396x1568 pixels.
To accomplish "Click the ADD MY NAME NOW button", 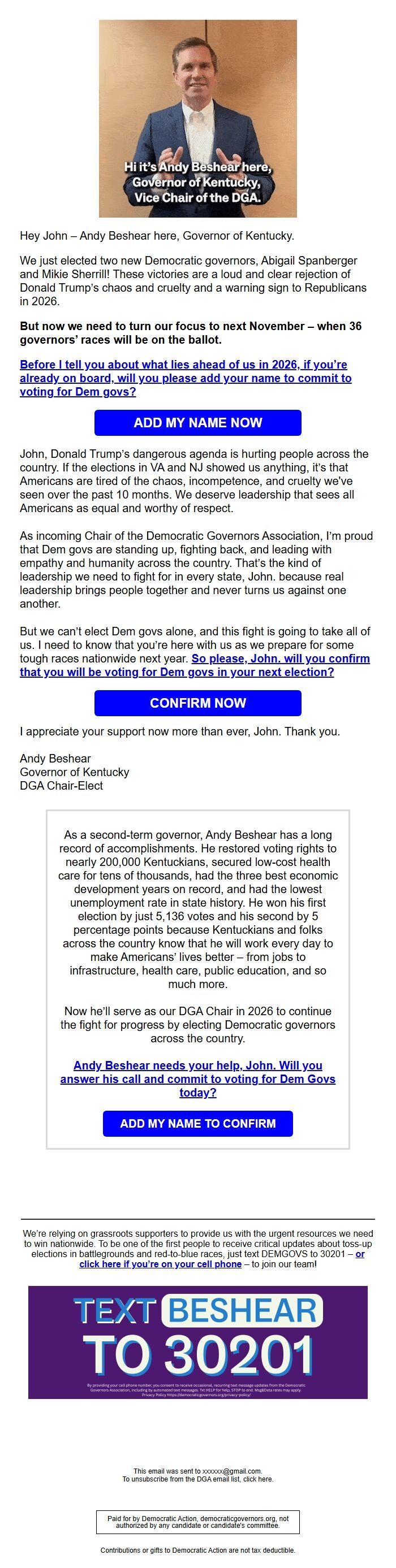I will point(197,422).
